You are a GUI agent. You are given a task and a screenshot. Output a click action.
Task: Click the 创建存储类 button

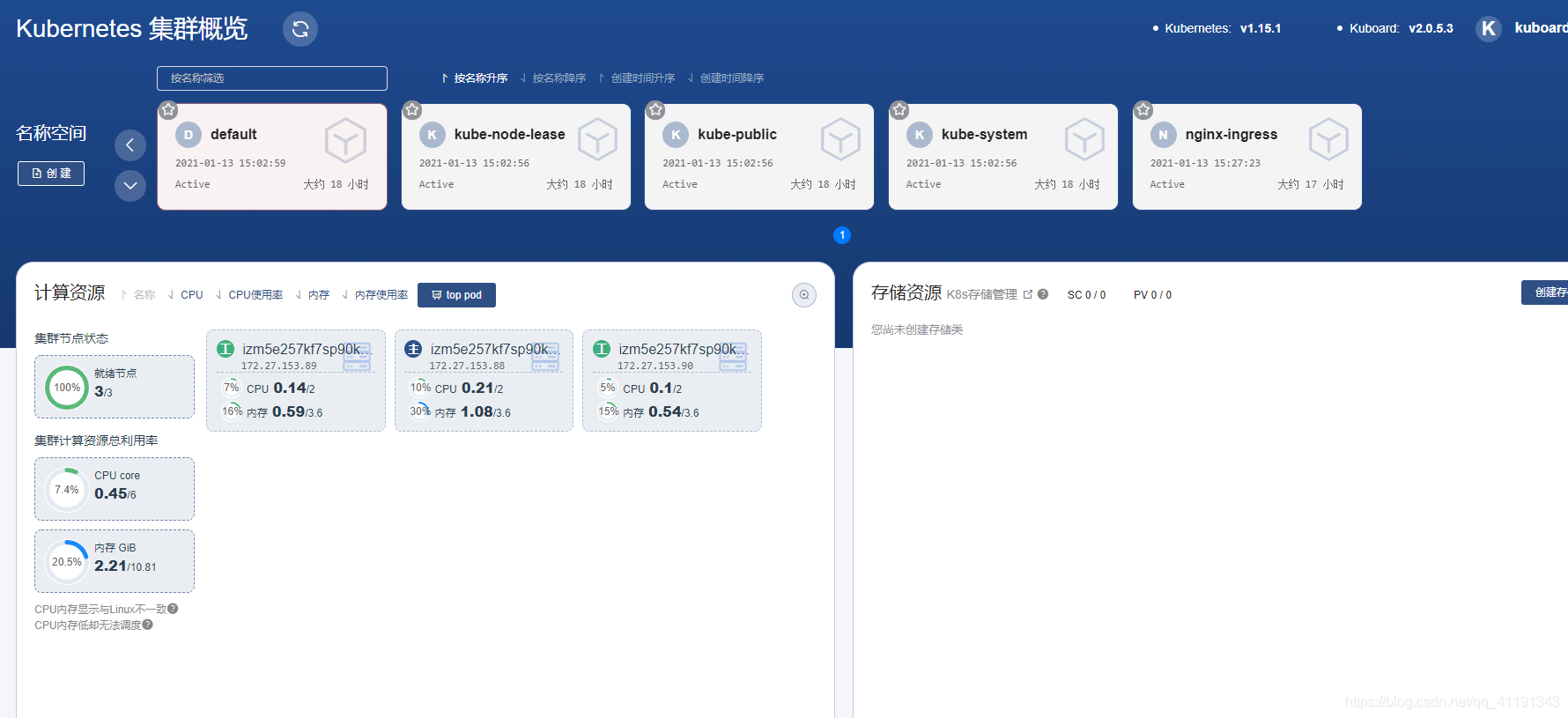[x=1544, y=292]
